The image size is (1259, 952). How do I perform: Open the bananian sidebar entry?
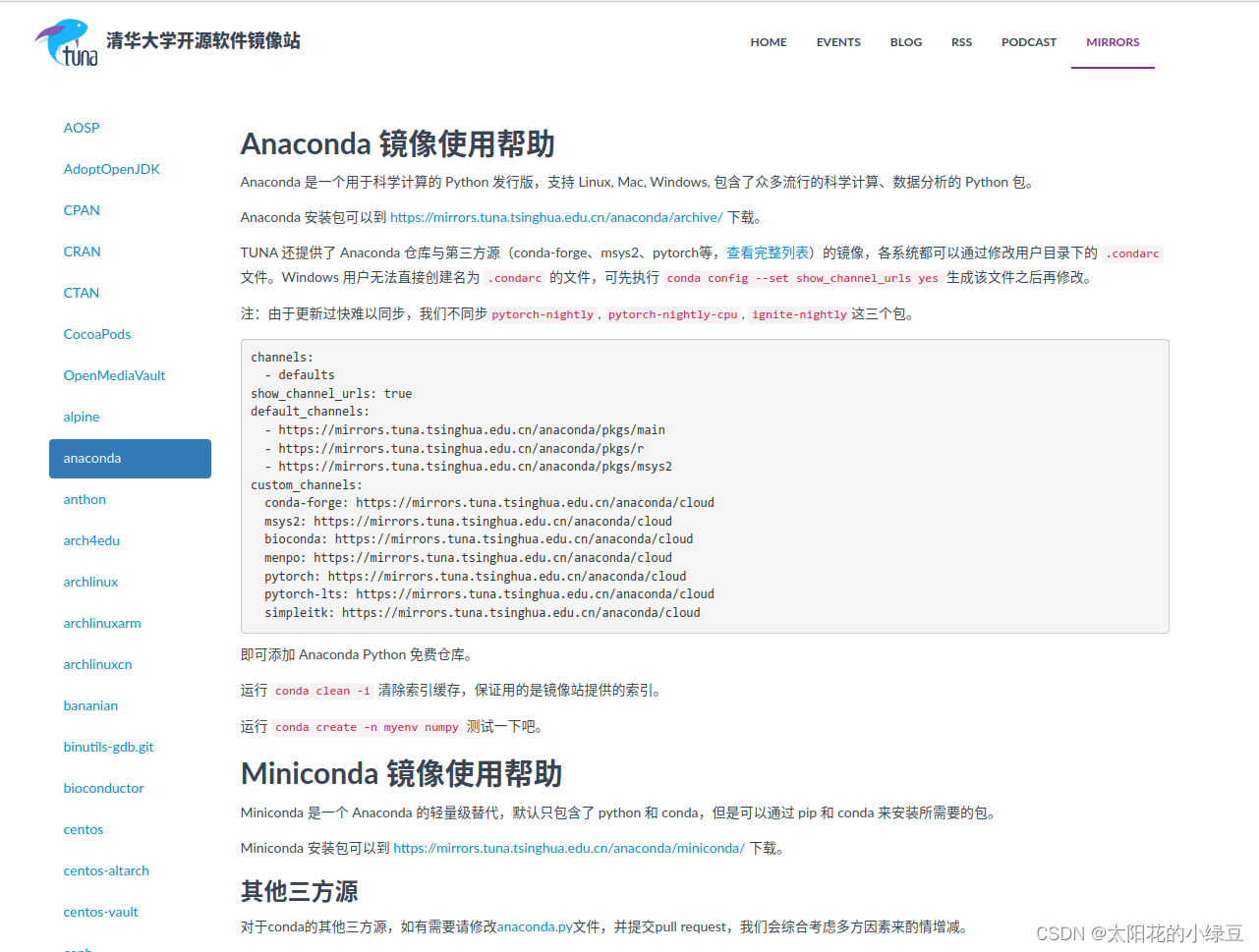[x=90, y=705]
